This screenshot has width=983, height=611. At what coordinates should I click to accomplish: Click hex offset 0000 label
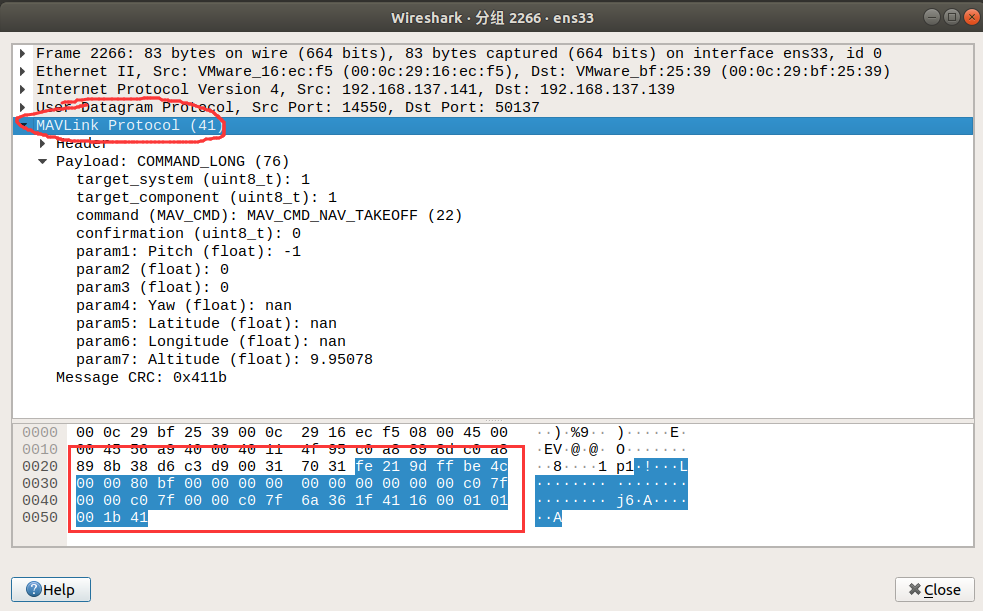pyautogui.click(x=39, y=432)
